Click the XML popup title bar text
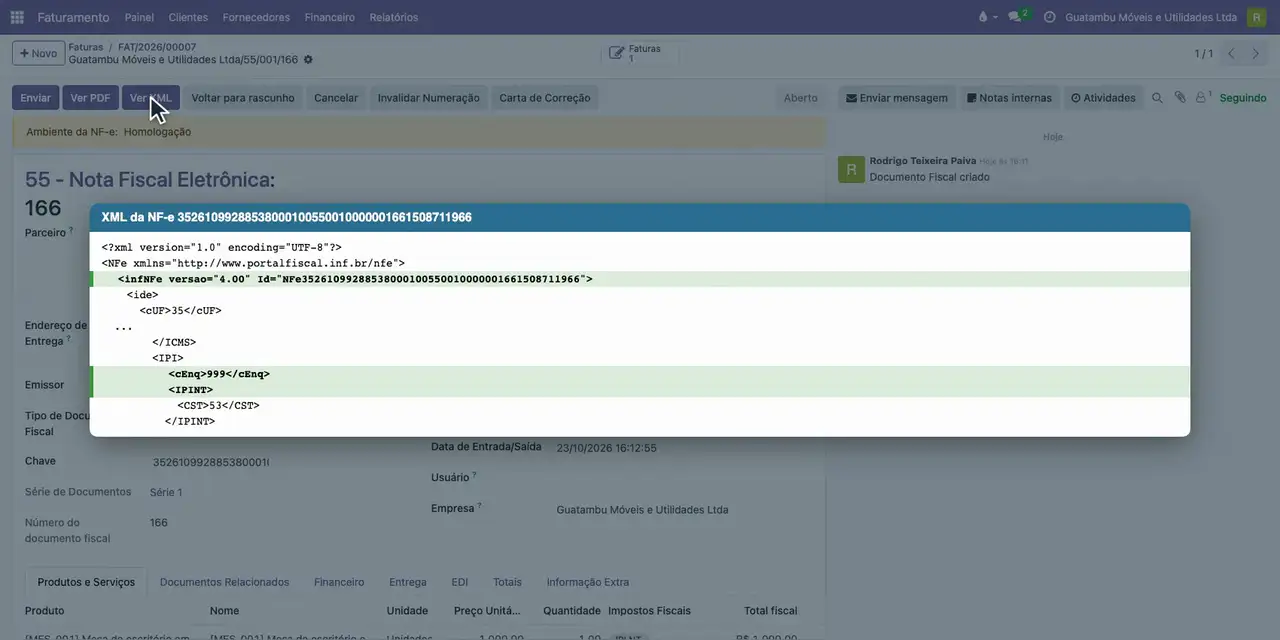The width and height of the screenshot is (1280, 640). point(287,217)
